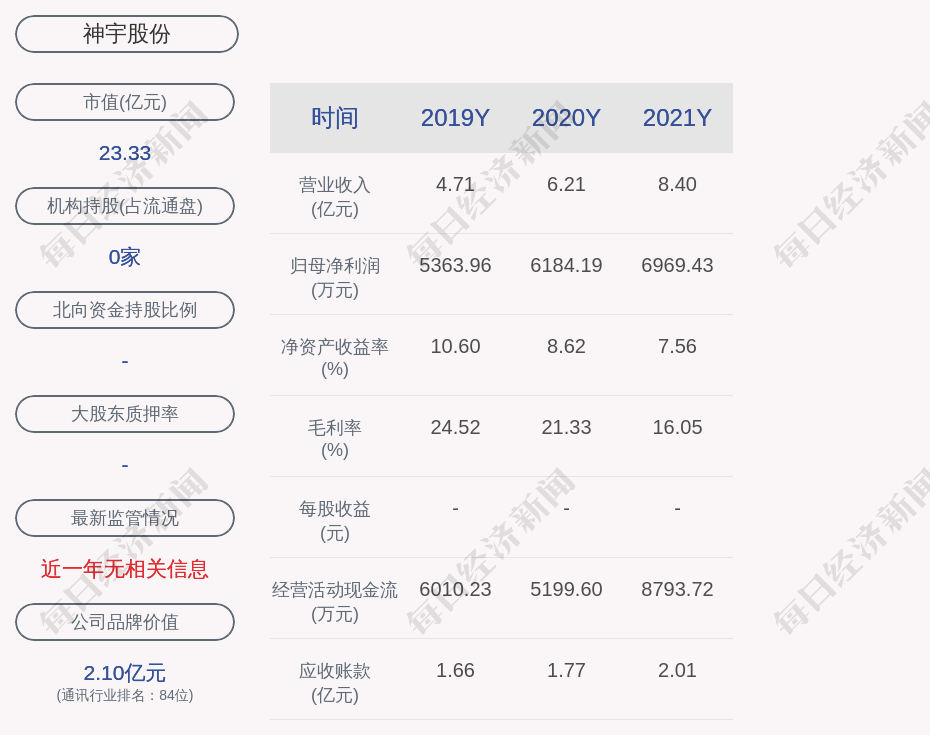This screenshot has width=930, height=735.
Task: Click the 最新监管情况 label
Action: [x=125, y=518]
